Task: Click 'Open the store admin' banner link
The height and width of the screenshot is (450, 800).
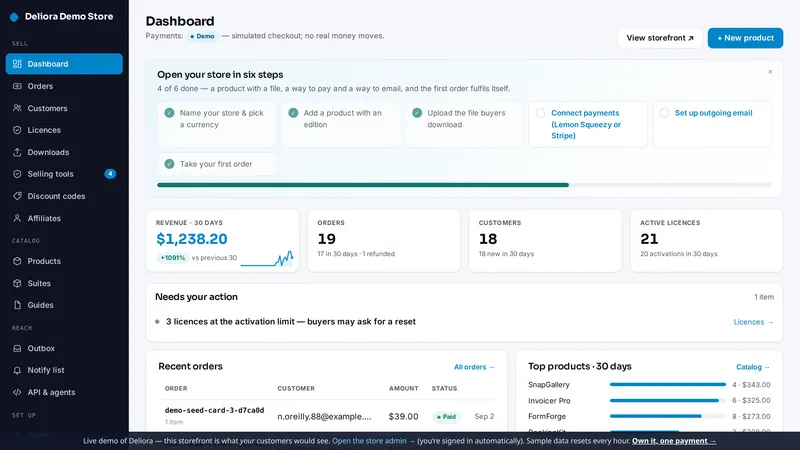Action: coord(373,441)
